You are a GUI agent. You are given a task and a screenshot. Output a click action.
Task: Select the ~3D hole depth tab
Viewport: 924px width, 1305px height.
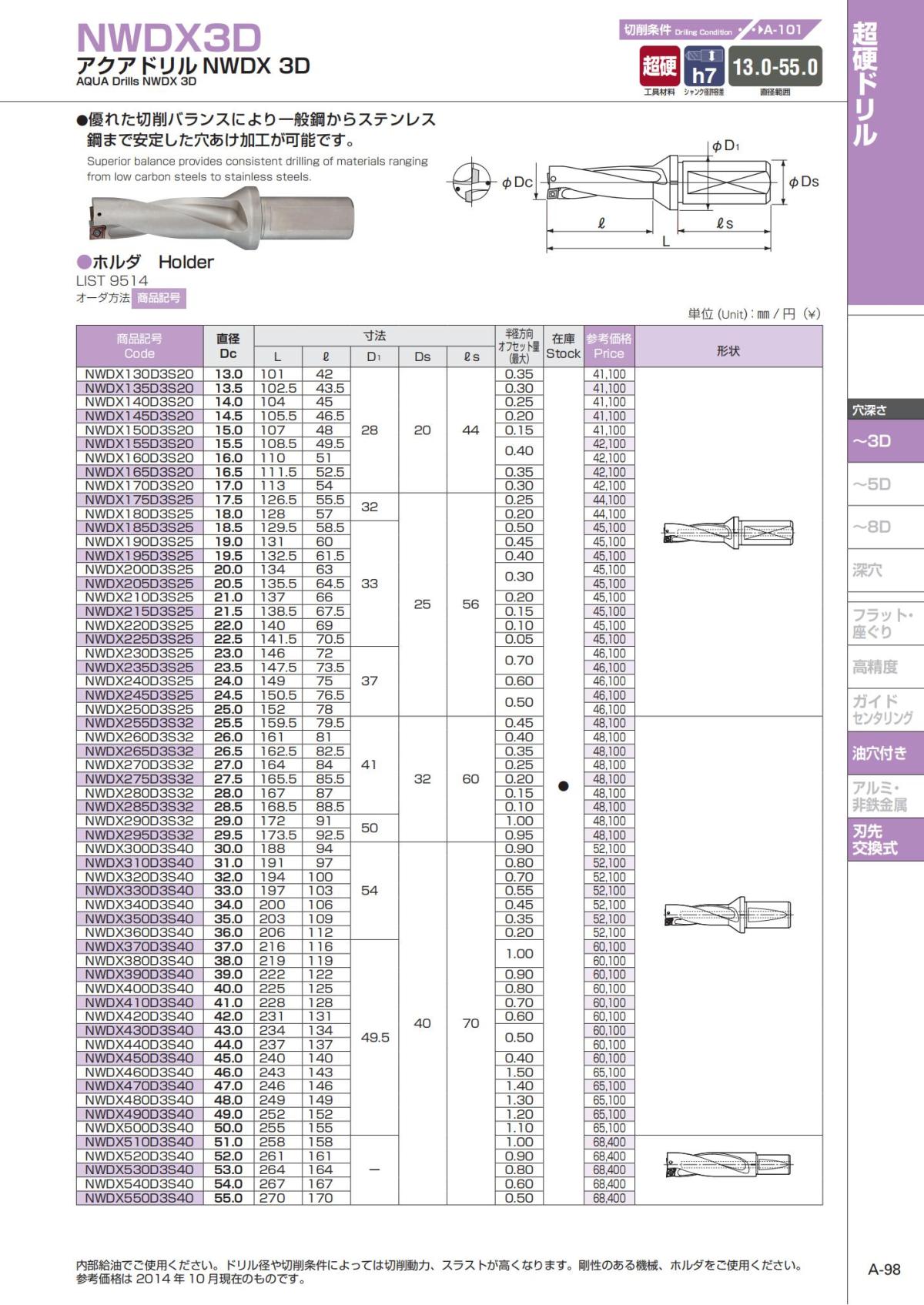coord(885,441)
